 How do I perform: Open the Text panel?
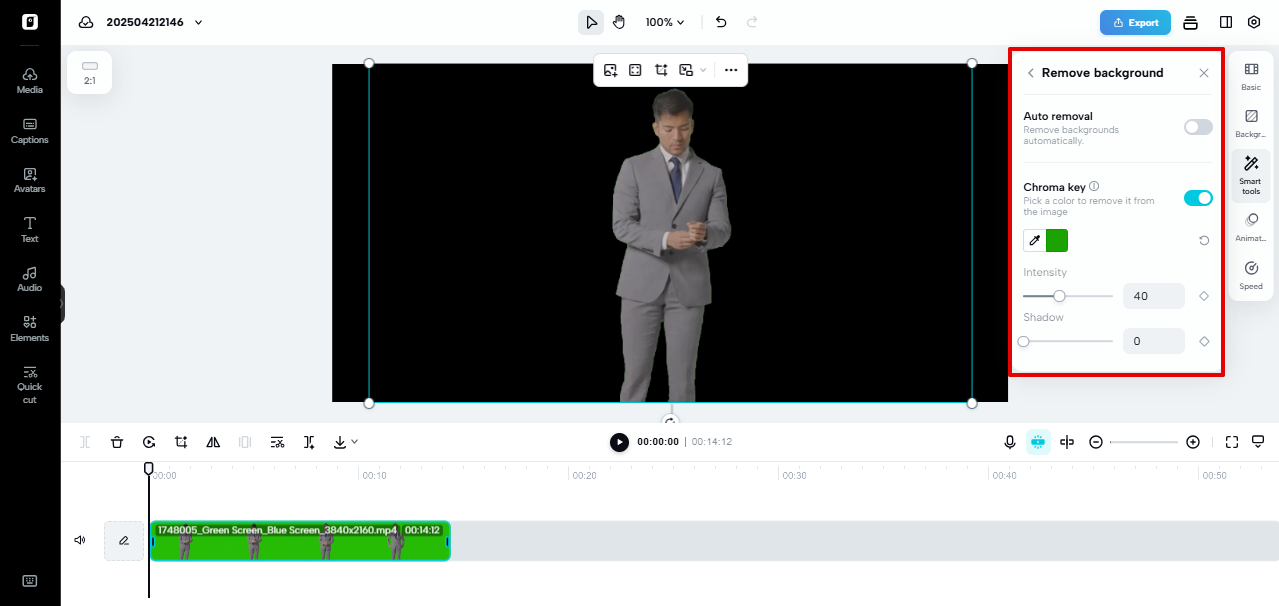[30, 229]
